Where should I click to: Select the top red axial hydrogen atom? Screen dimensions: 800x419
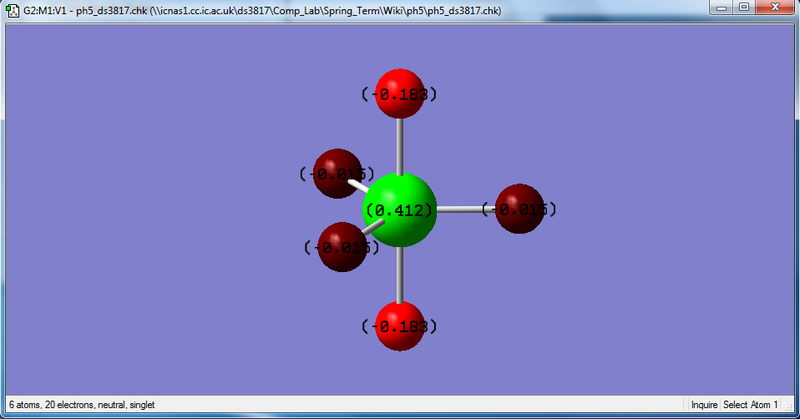pos(399,94)
